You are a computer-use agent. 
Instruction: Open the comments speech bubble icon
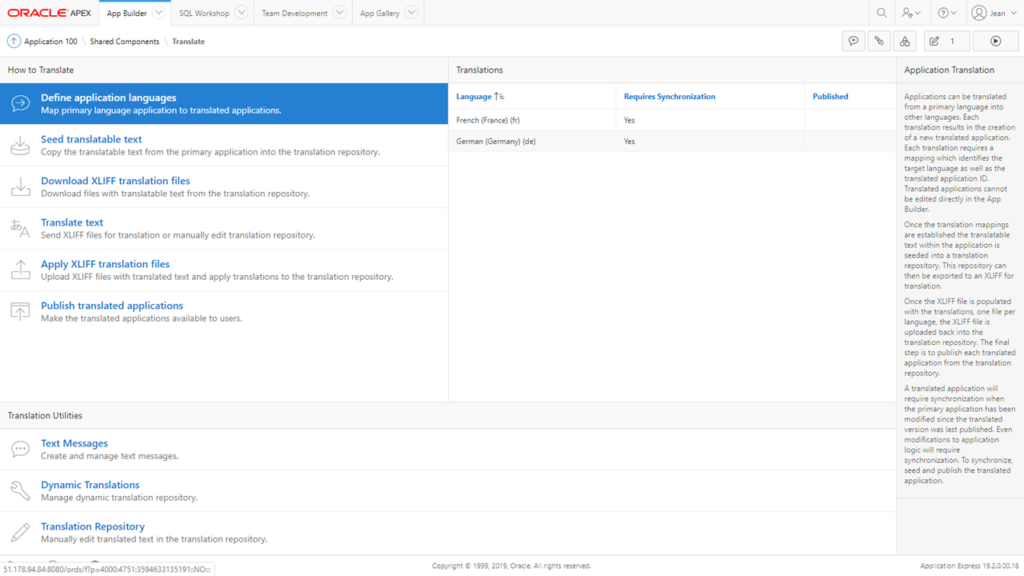click(x=853, y=41)
